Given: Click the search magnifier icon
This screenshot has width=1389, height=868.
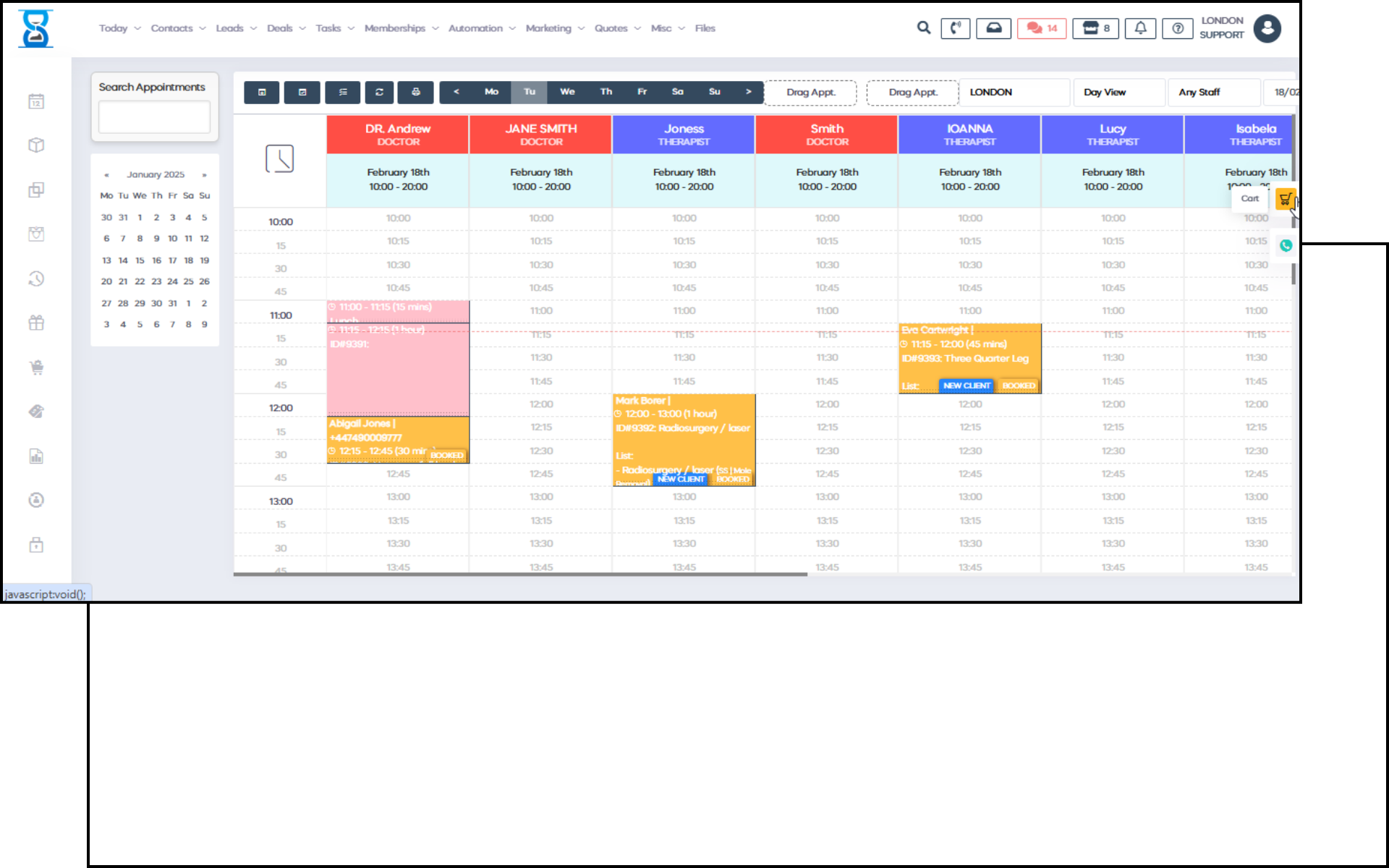Looking at the screenshot, I should pyautogui.click(x=923, y=27).
